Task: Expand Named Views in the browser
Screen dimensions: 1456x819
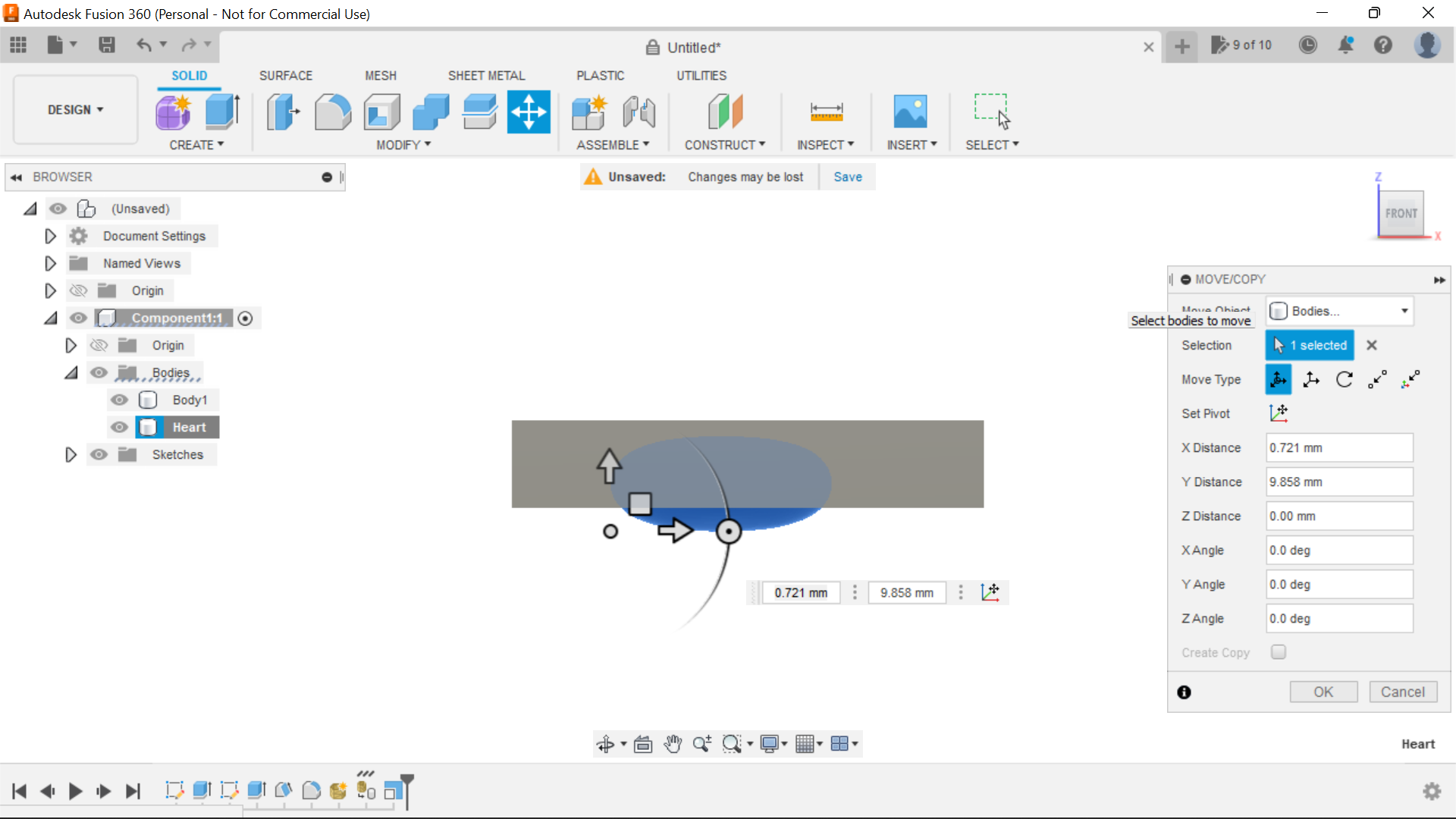Action: pyautogui.click(x=50, y=263)
